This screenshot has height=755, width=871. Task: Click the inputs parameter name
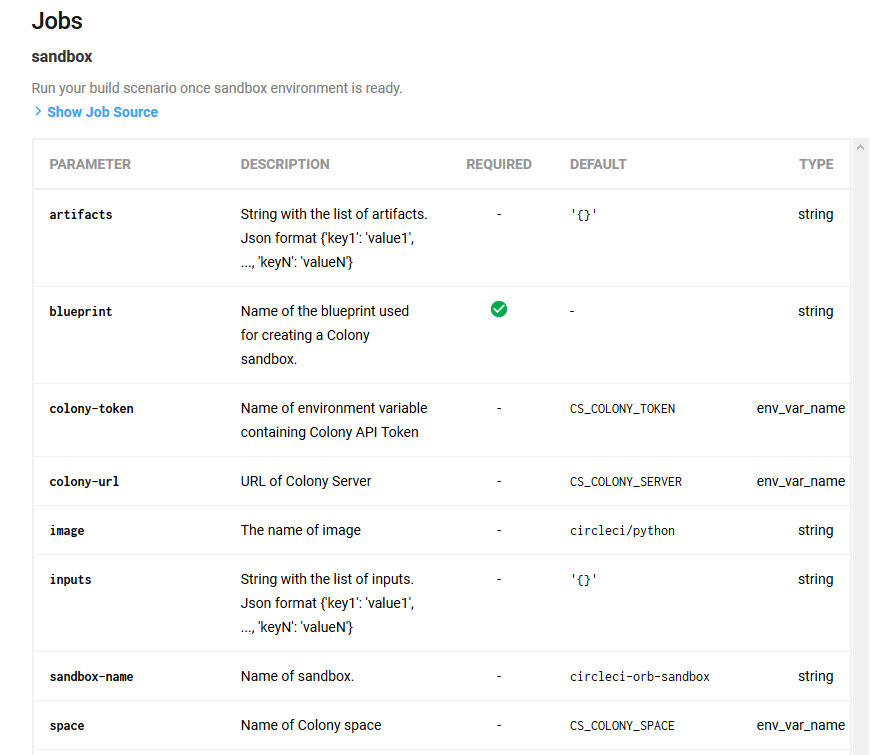point(70,579)
